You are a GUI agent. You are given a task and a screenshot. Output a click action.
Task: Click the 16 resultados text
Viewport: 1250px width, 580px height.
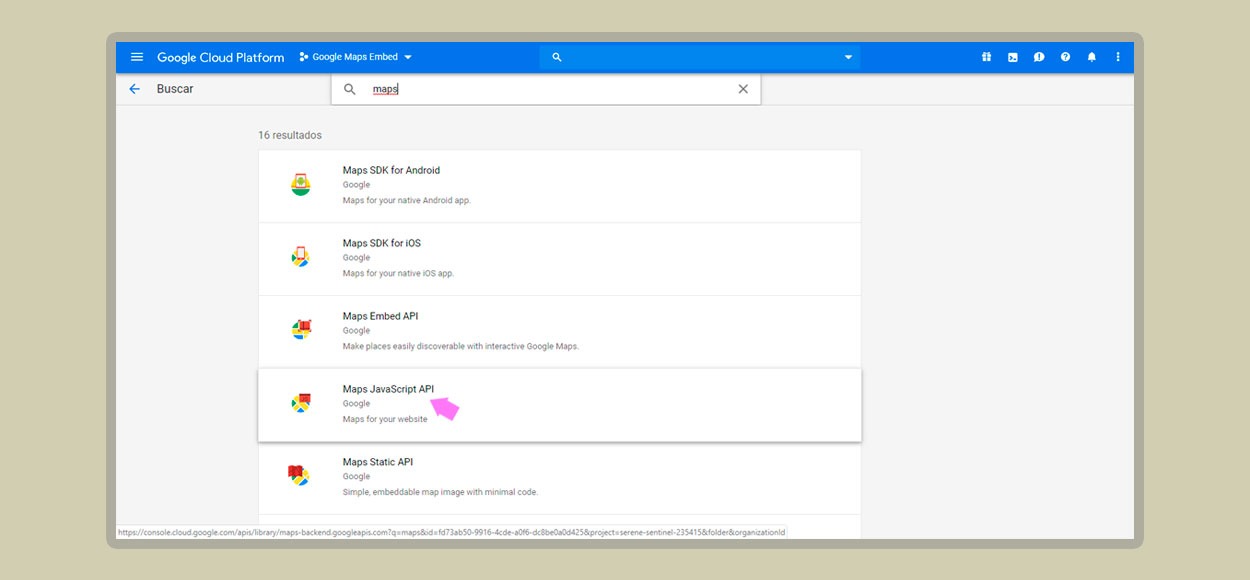[290, 135]
